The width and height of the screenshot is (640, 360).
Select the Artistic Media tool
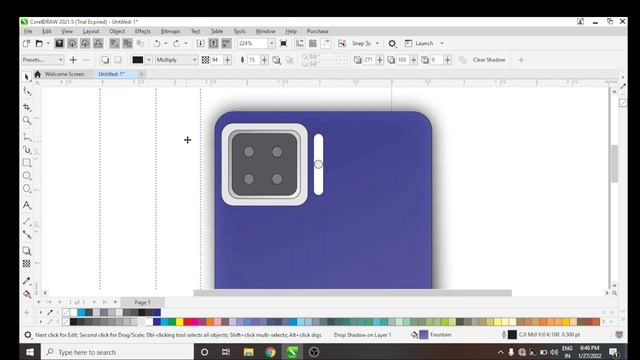27,150
